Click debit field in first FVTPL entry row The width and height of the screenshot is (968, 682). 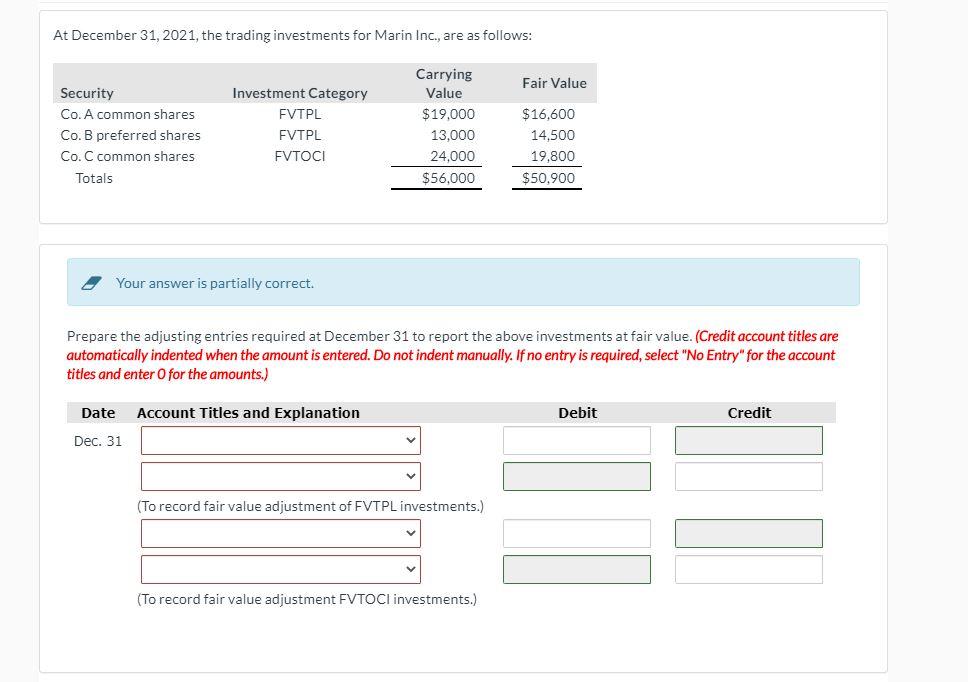click(x=577, y=441)
